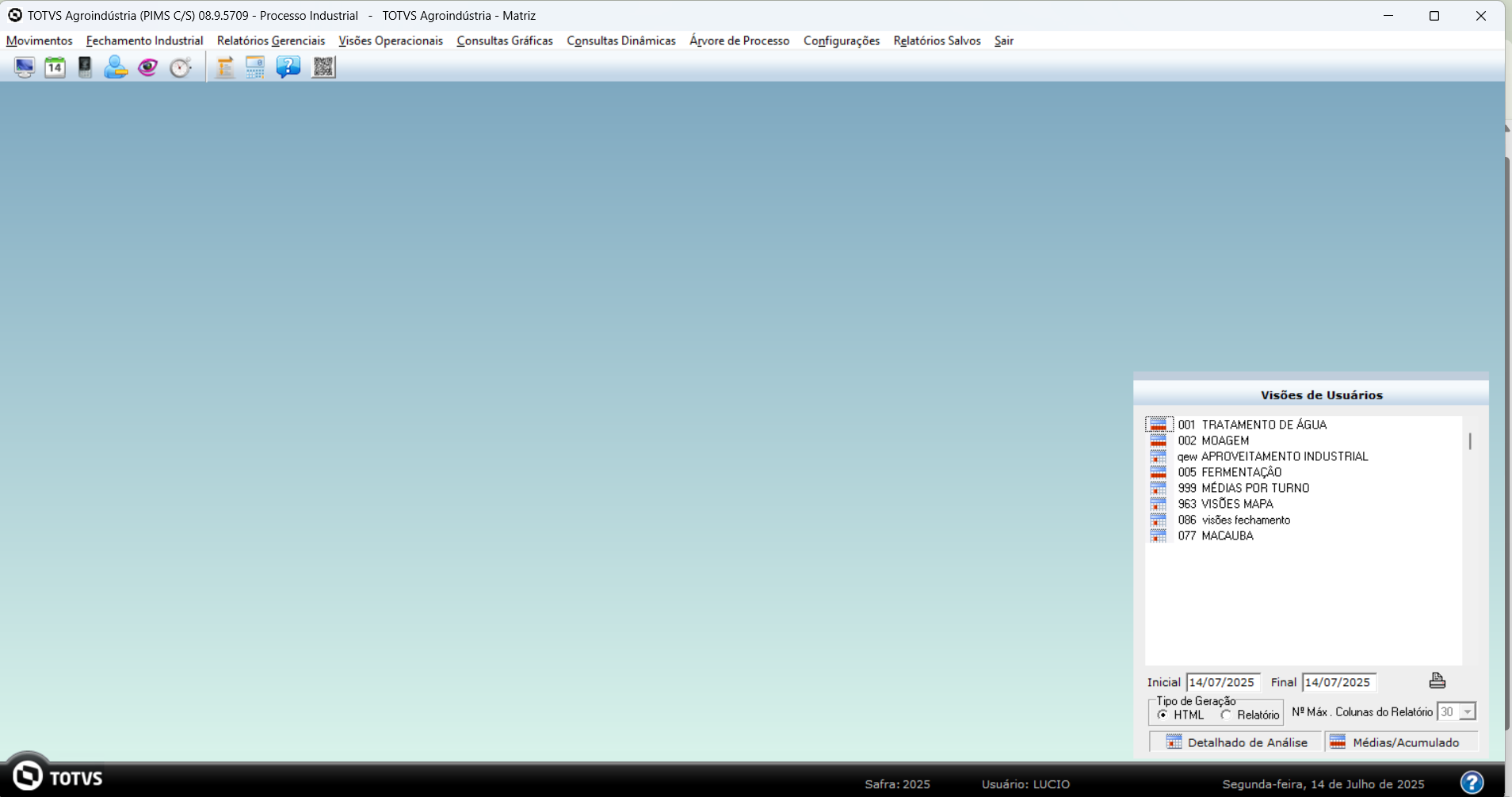The height and width of the screenshot is (797, 1512).
Task: Open the Movimentos menu
Action: coord(40,40)
